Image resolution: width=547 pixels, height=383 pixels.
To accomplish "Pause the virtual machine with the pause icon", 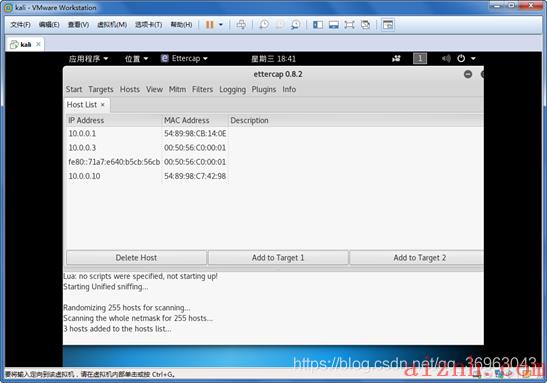I will point(209,25).
